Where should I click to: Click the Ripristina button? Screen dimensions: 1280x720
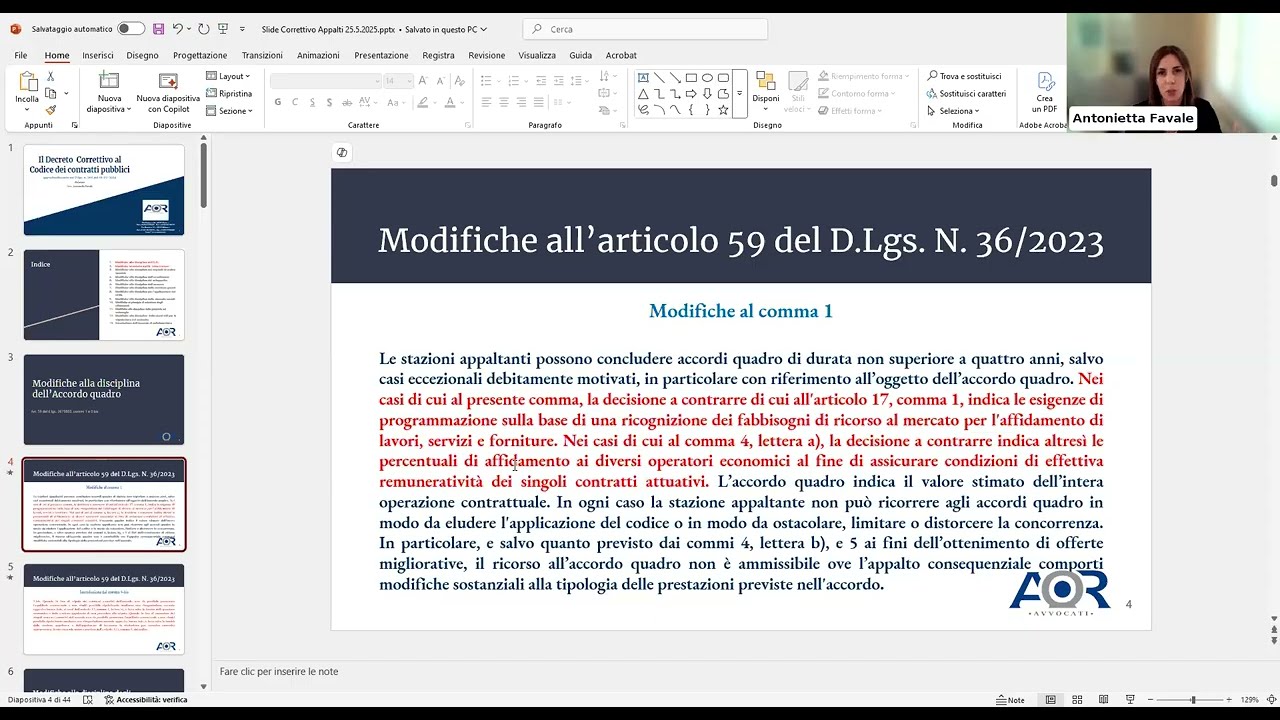tap(229, 94)
